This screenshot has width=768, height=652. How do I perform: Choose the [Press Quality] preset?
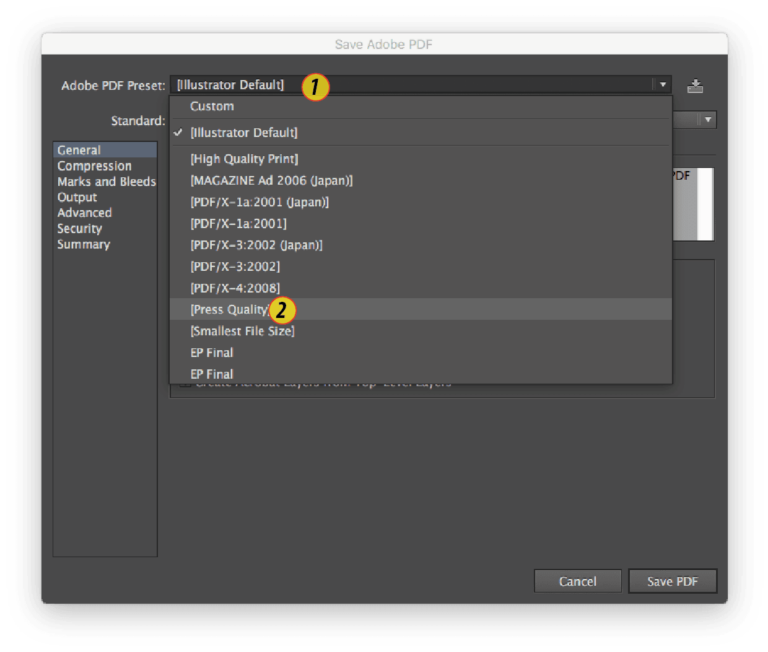coord(230,310)
